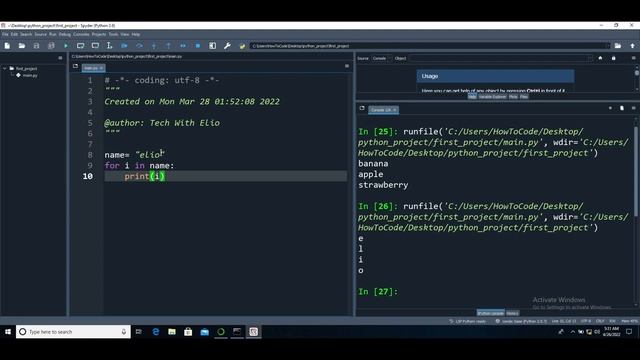Click LSP Python status bar entry
Viewport: 640px width, 360px height.
point(468,321)
